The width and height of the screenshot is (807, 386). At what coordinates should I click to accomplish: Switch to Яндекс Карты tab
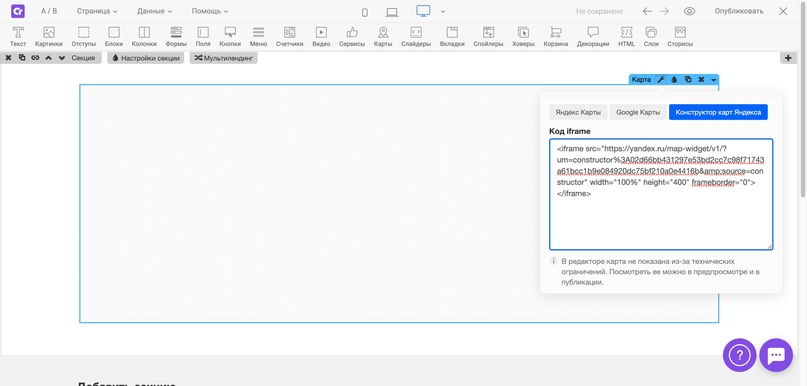(578, 112)
